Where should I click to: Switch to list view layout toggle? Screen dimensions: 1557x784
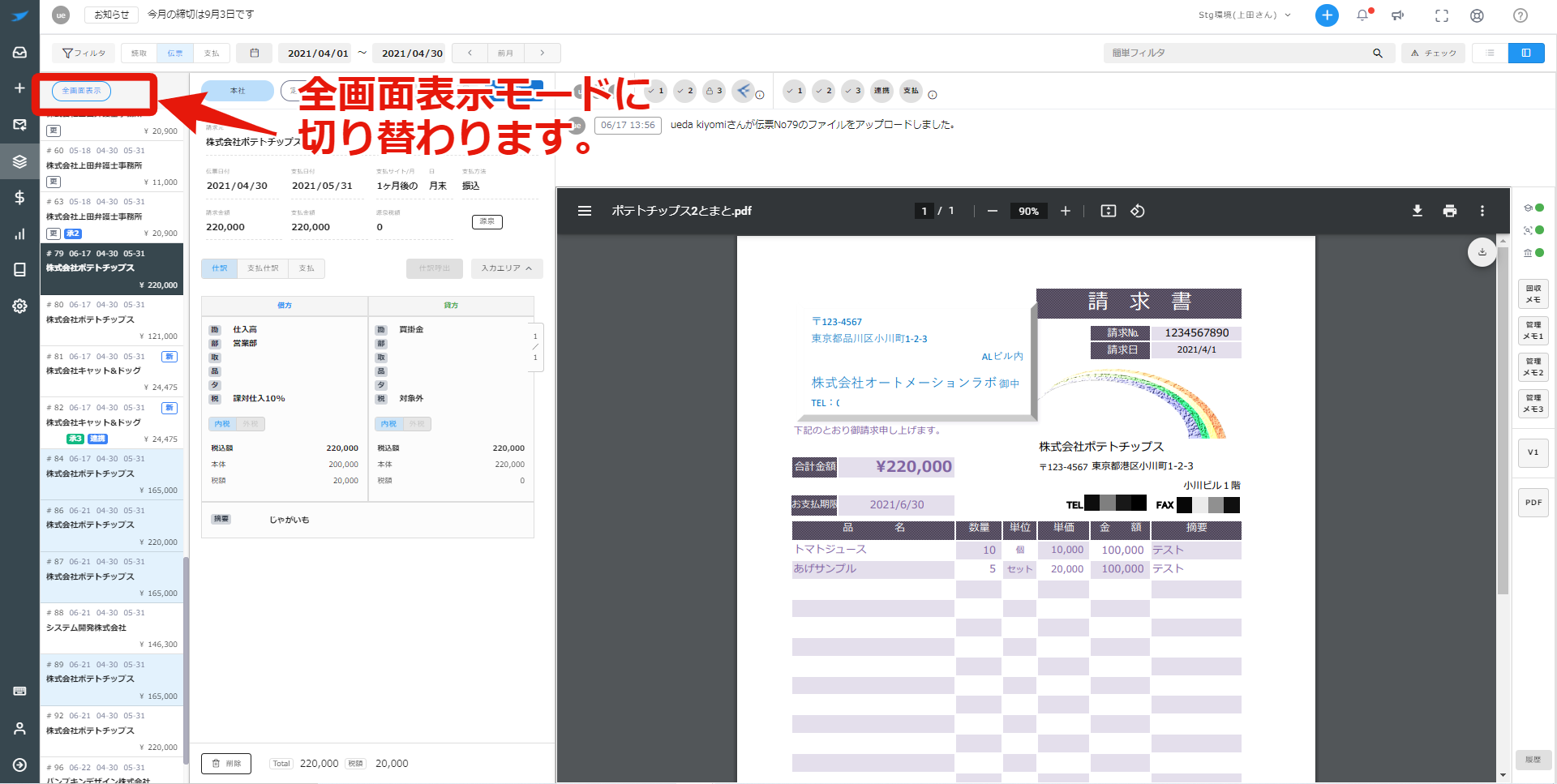(x=1491, y=54)
